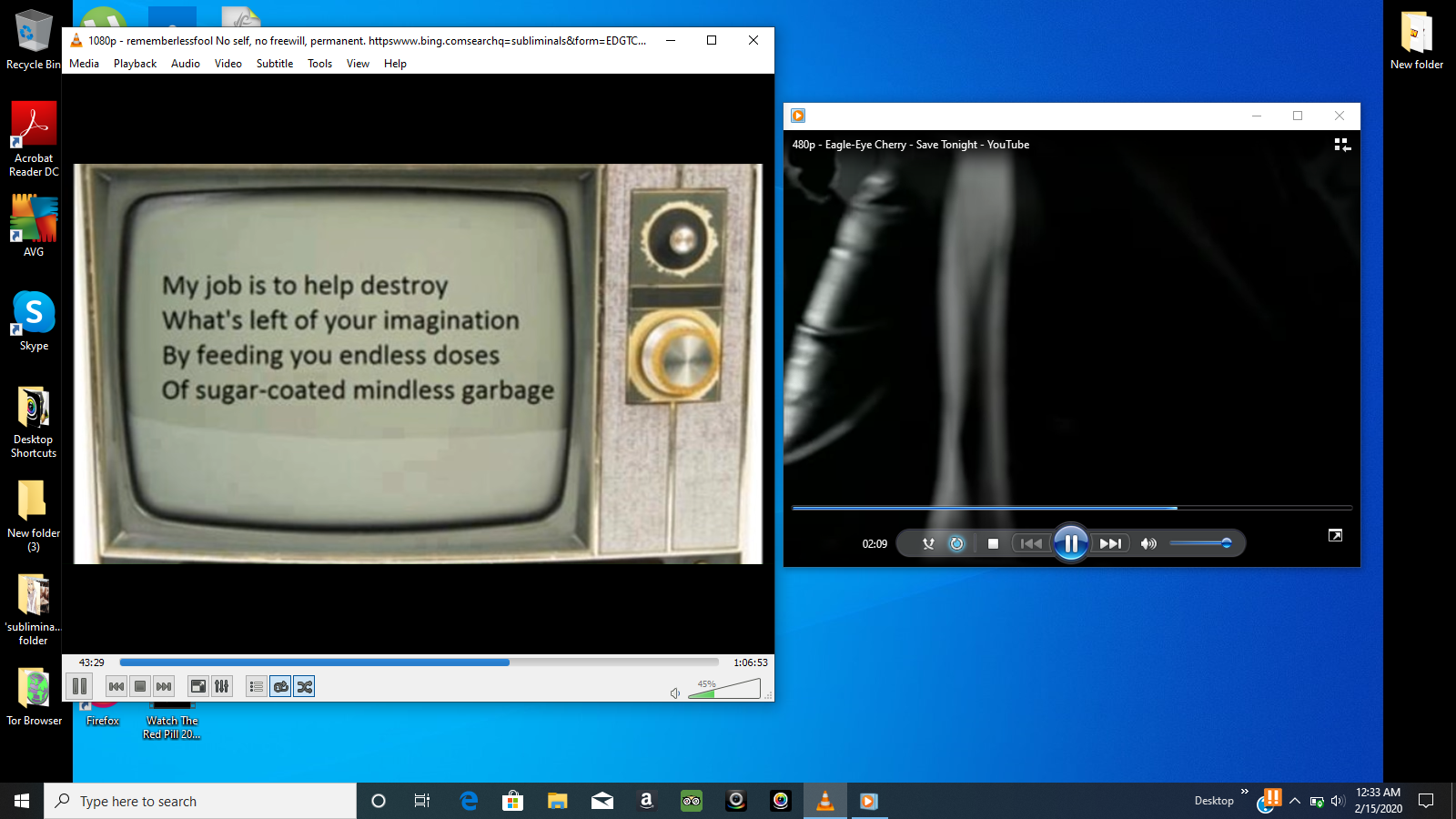Open AVG antivirus shortcut
This screenshot has width=1456, height=819.
tap(34, 227)
